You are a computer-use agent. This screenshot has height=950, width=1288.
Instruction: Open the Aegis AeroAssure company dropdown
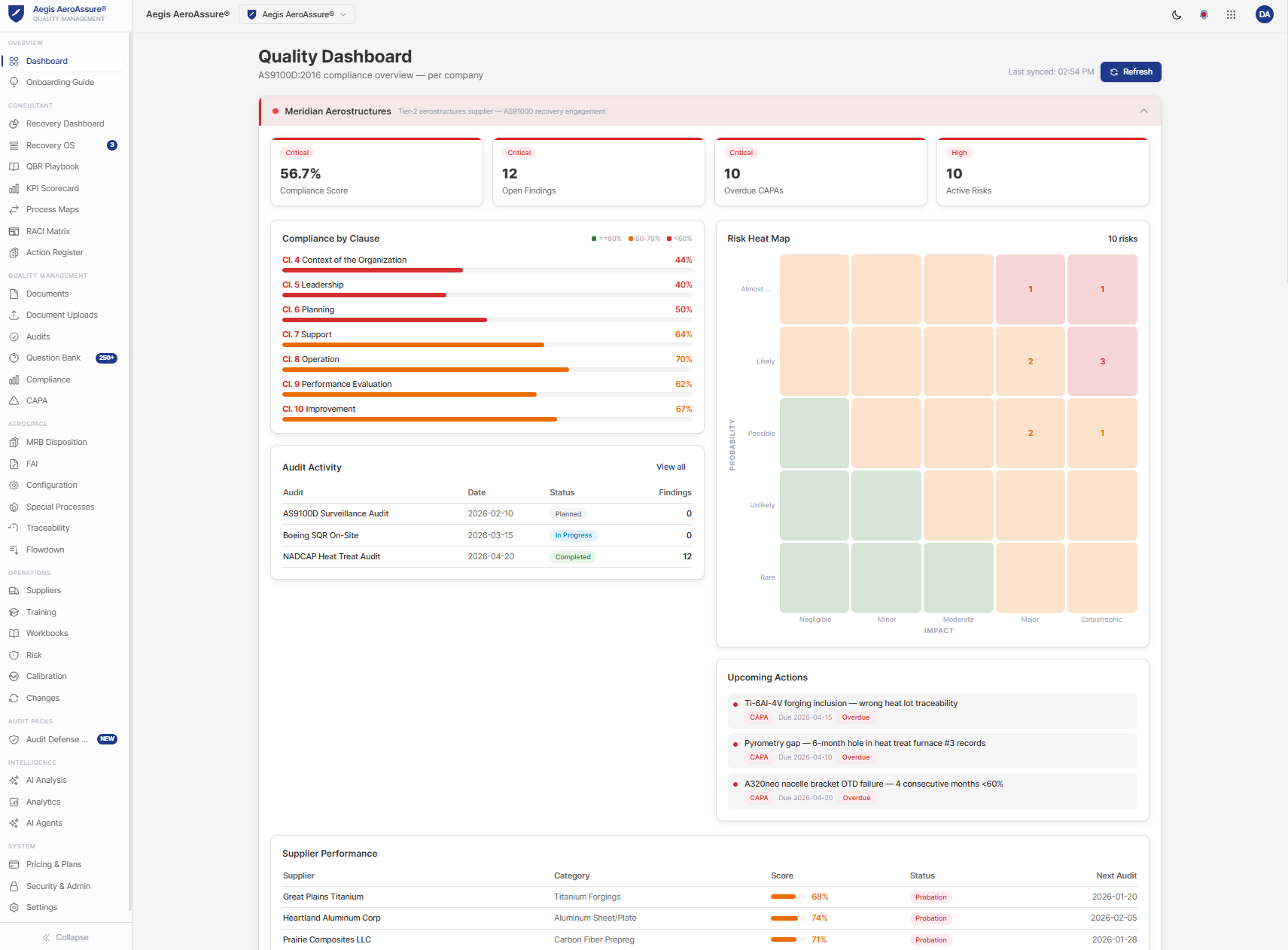[x=297, y=14]
